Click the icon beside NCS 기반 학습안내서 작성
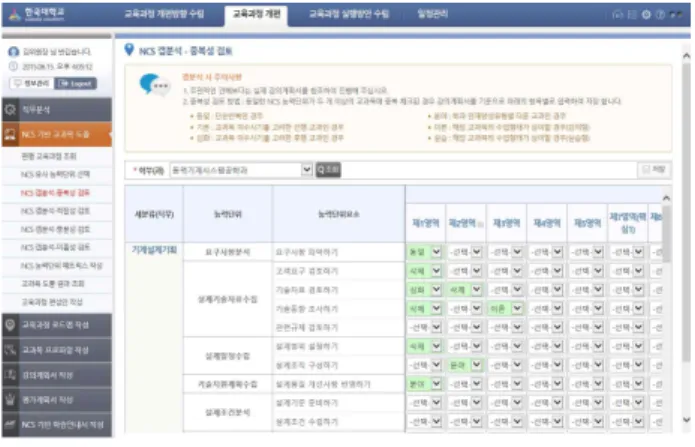Viewport: 695px width, 447px height. point(11,424)
